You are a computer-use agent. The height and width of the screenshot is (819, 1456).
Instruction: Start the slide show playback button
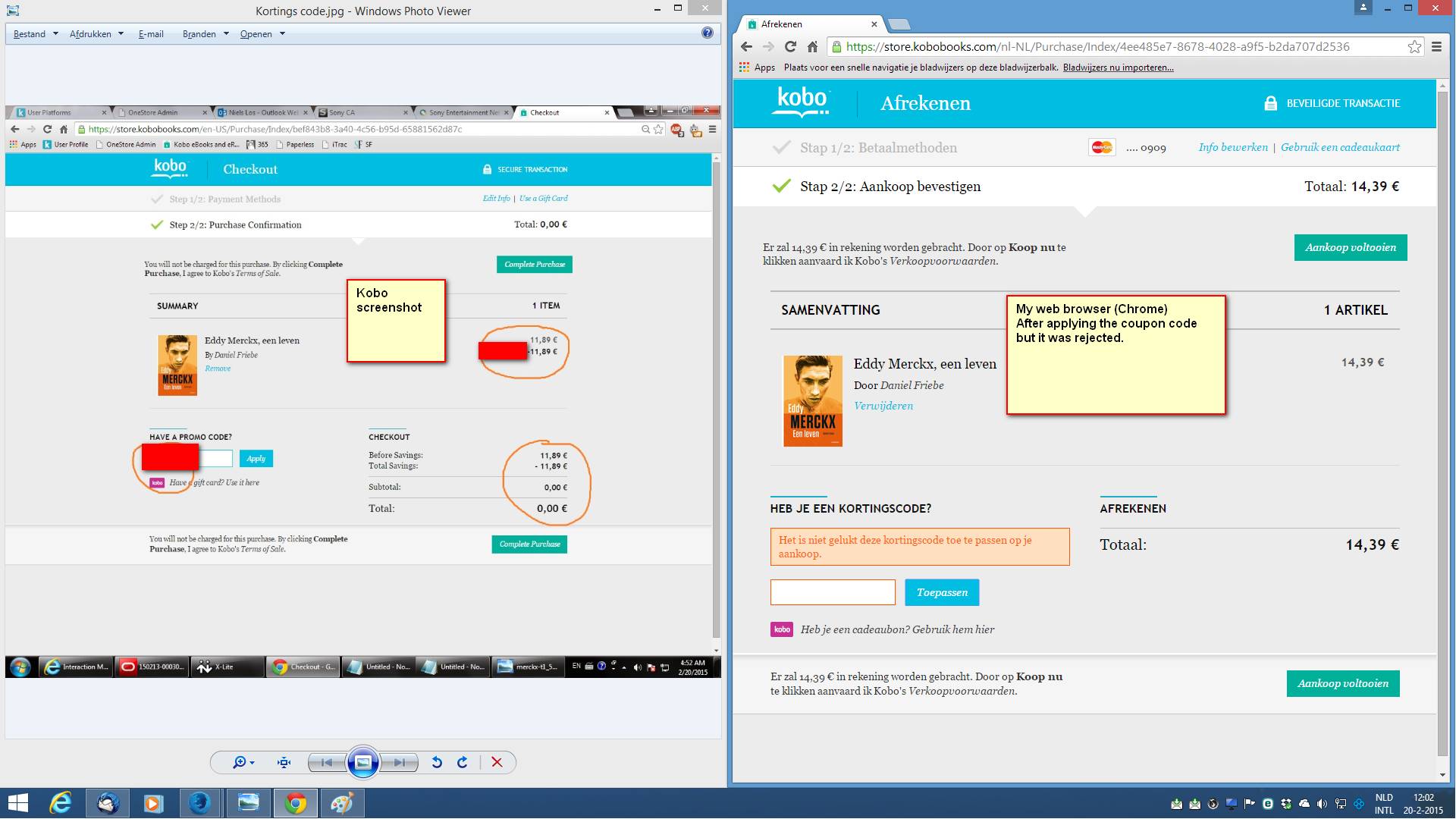point(363,763)
